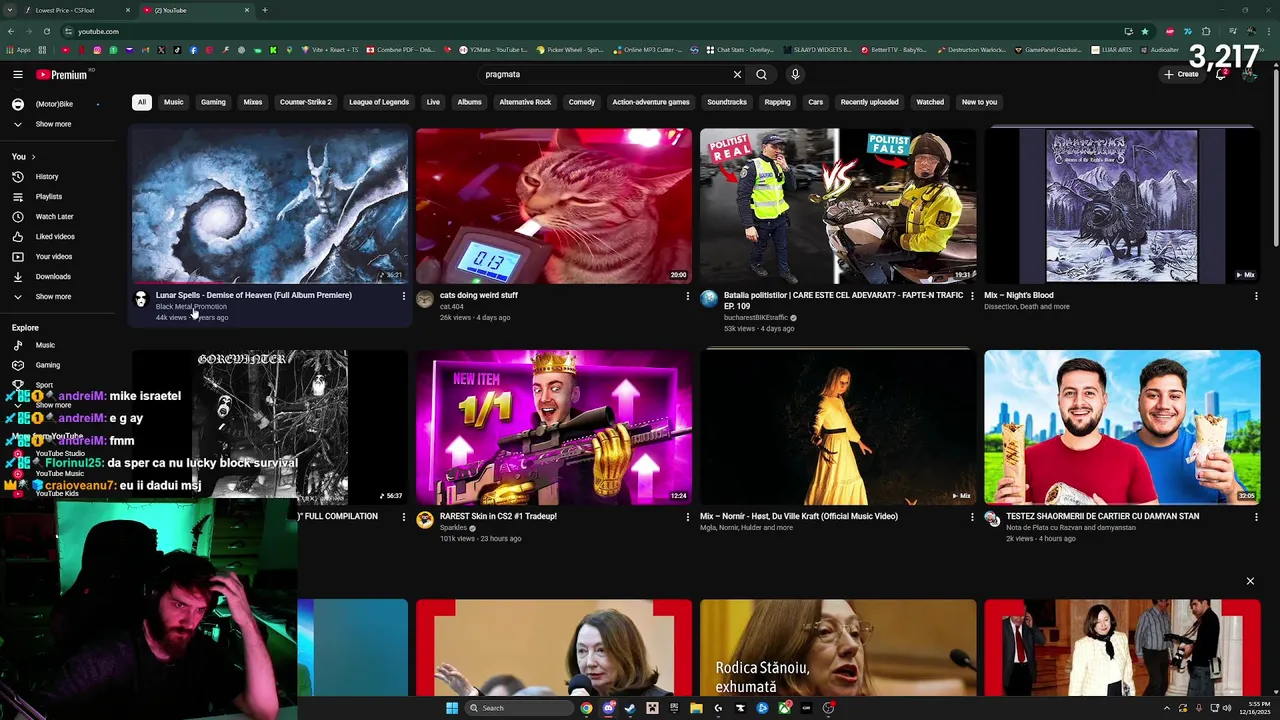Open more options for Lunar Spells video
This screenshot has height=720, width=1280.
point(404,296)
